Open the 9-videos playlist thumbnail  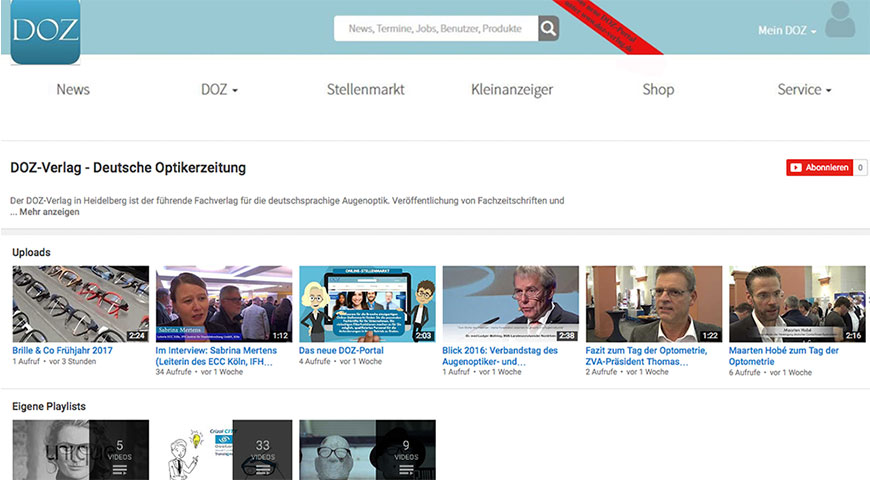click(367, 449)
